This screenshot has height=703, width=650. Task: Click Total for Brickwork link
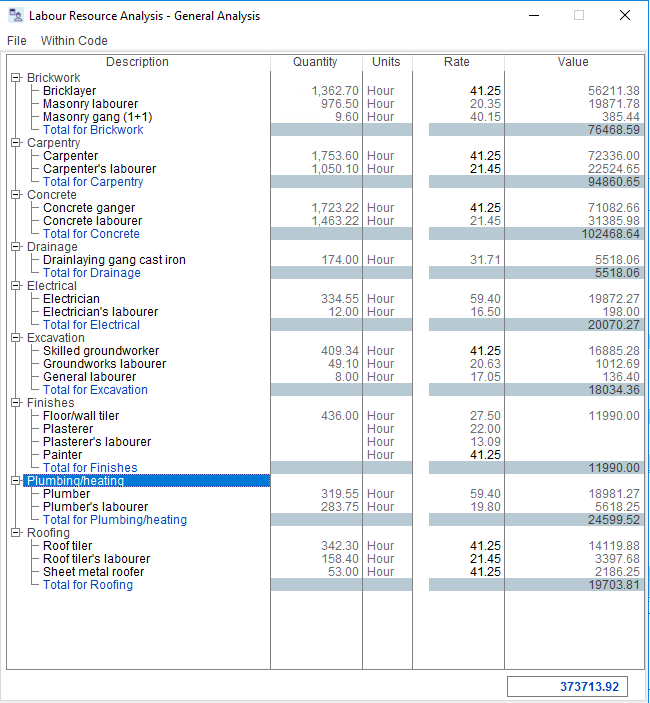[93, 130]
